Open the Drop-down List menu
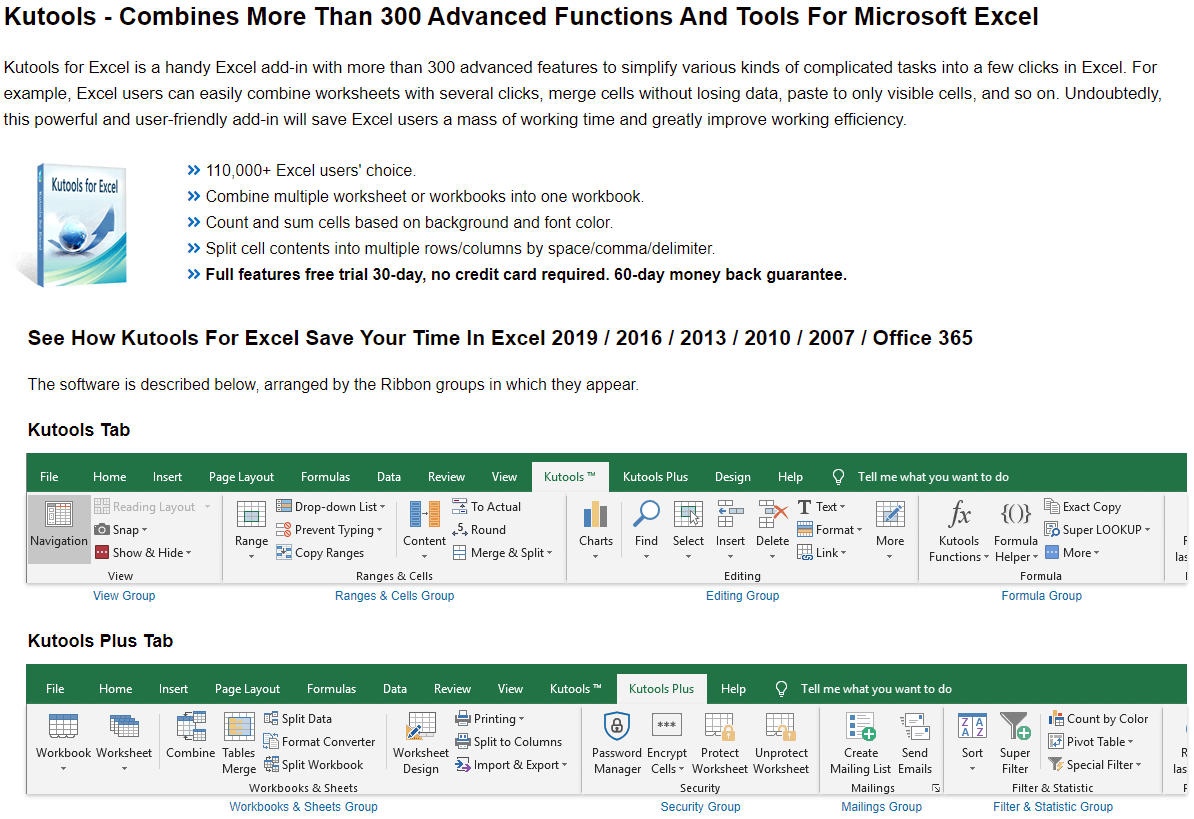 click(x=330, y=507)
